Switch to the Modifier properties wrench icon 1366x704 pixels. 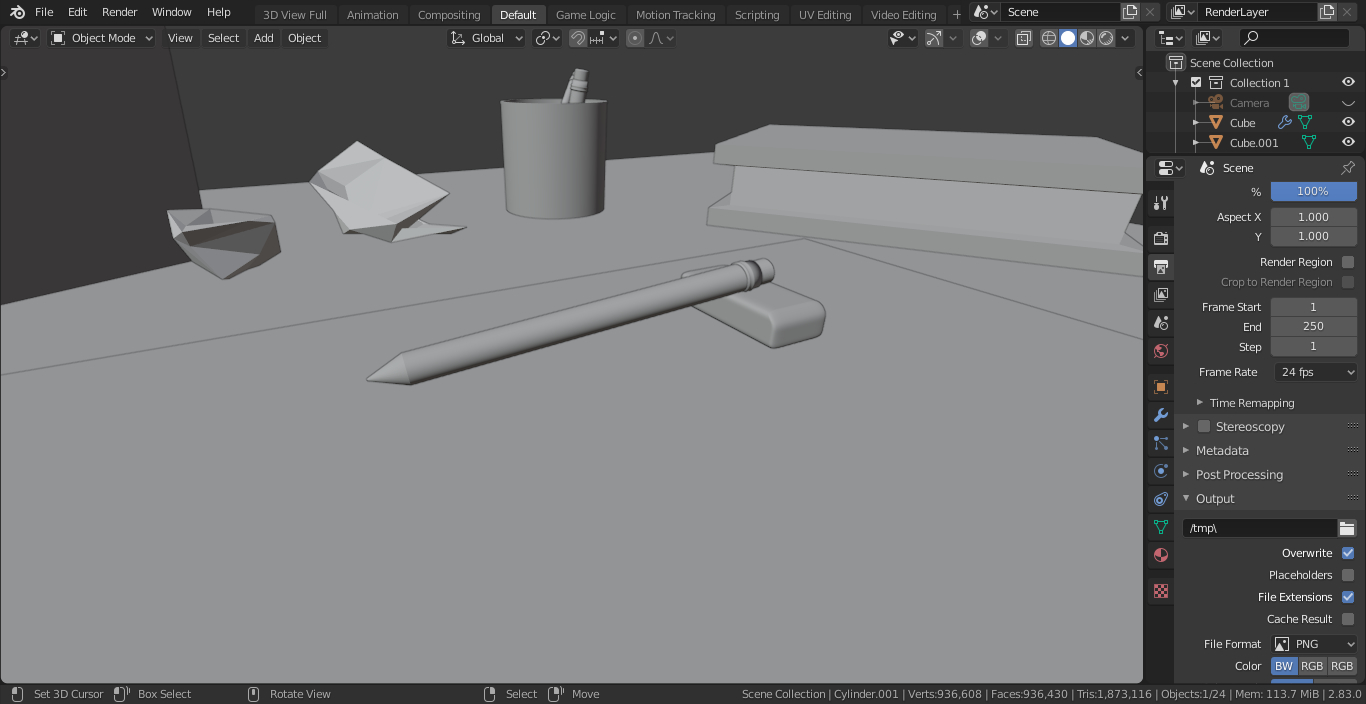pyautogui.click(x=1160, y=414)
